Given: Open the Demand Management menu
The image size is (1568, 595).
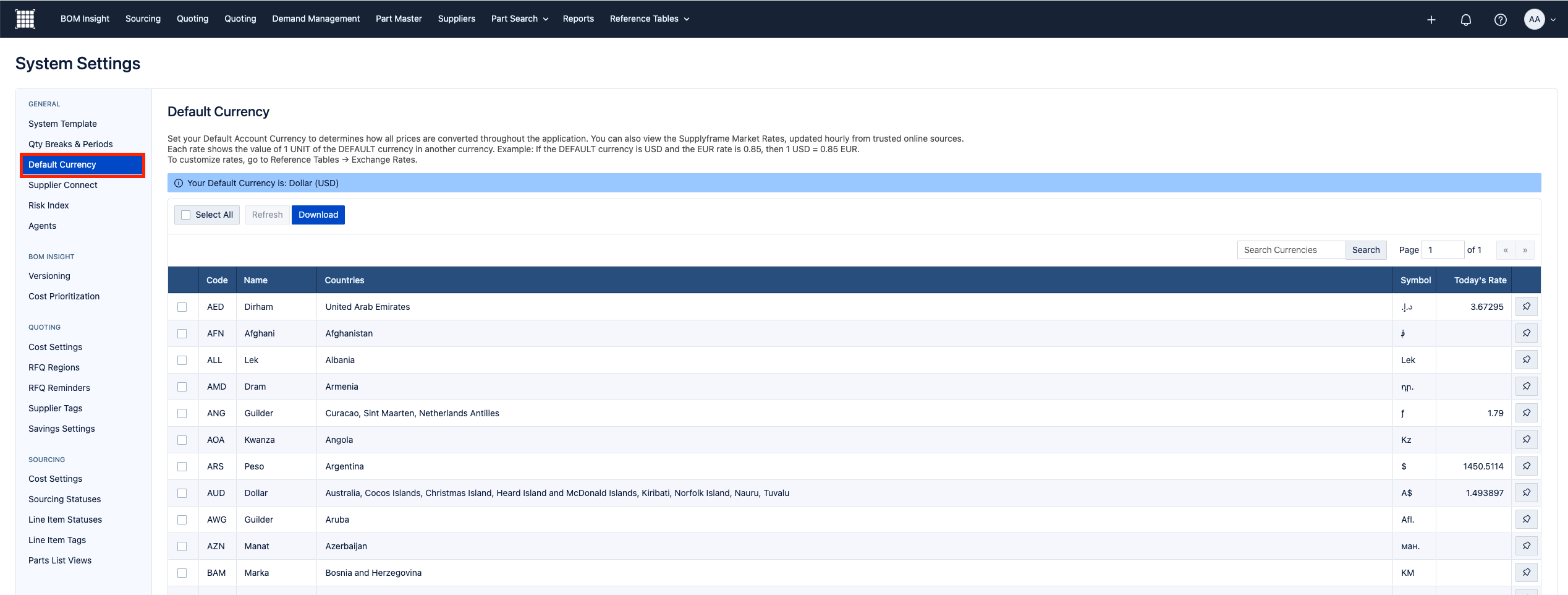Looking at the screenshot, I should [316, 19].
